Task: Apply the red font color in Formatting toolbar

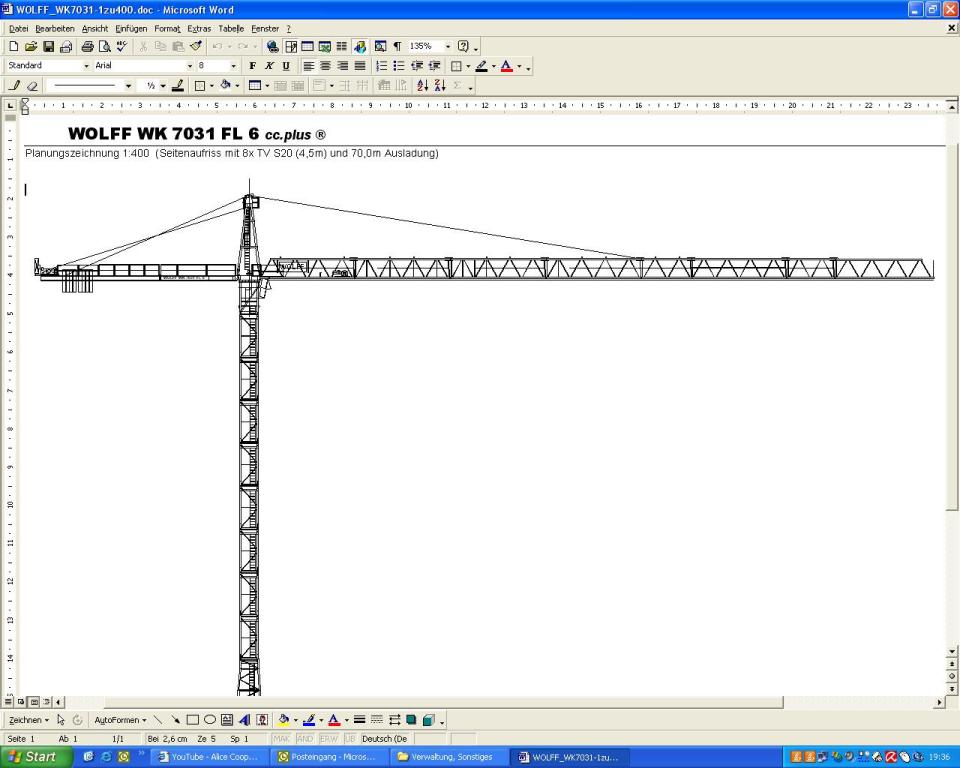Action: pyautogui.click(x=506, y=66)
